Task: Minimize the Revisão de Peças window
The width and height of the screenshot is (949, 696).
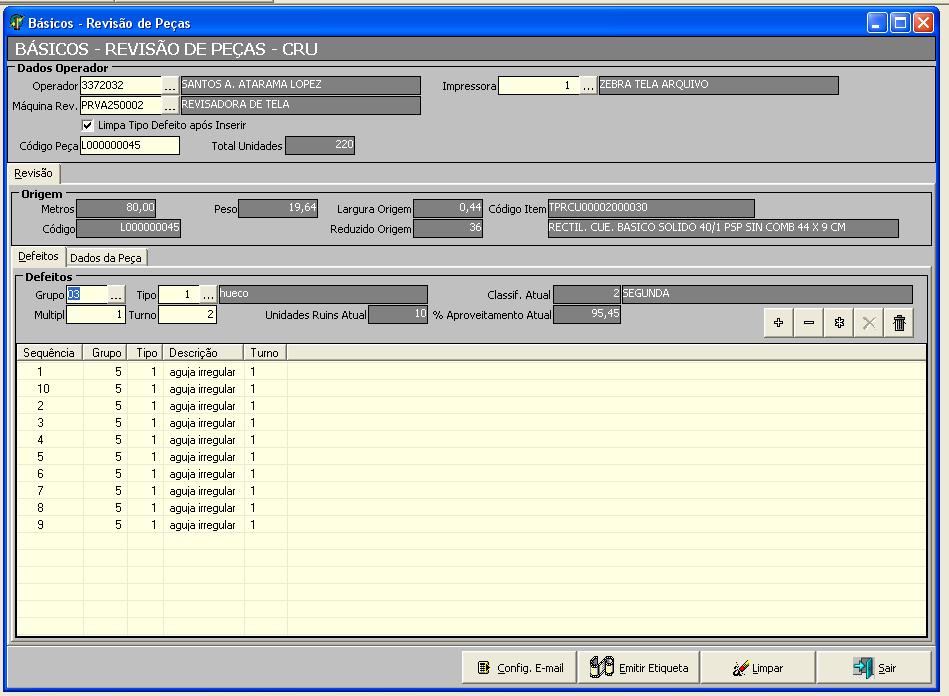Action: pyautogui.click(x=877, y=22)
